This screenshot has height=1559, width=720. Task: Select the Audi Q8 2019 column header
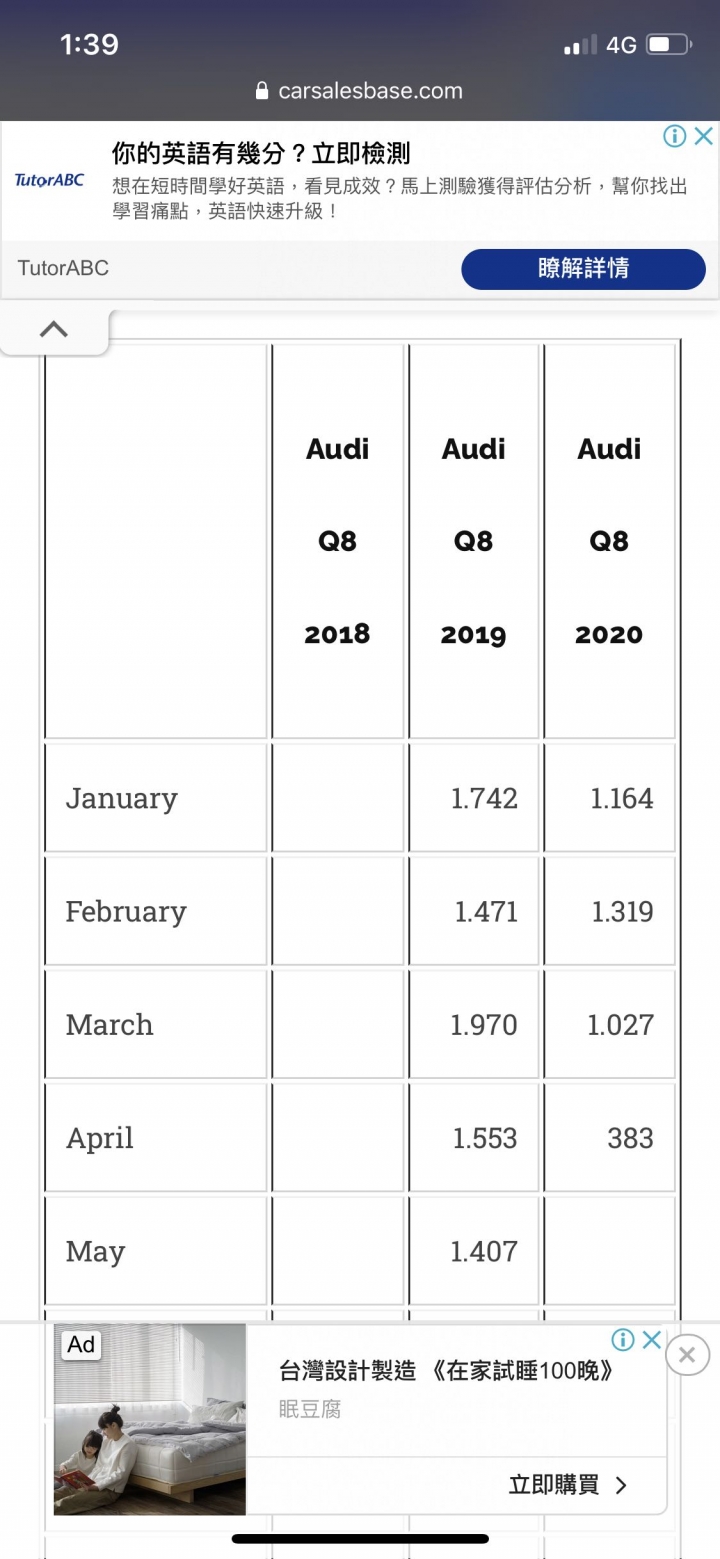[x=474, y=541]
